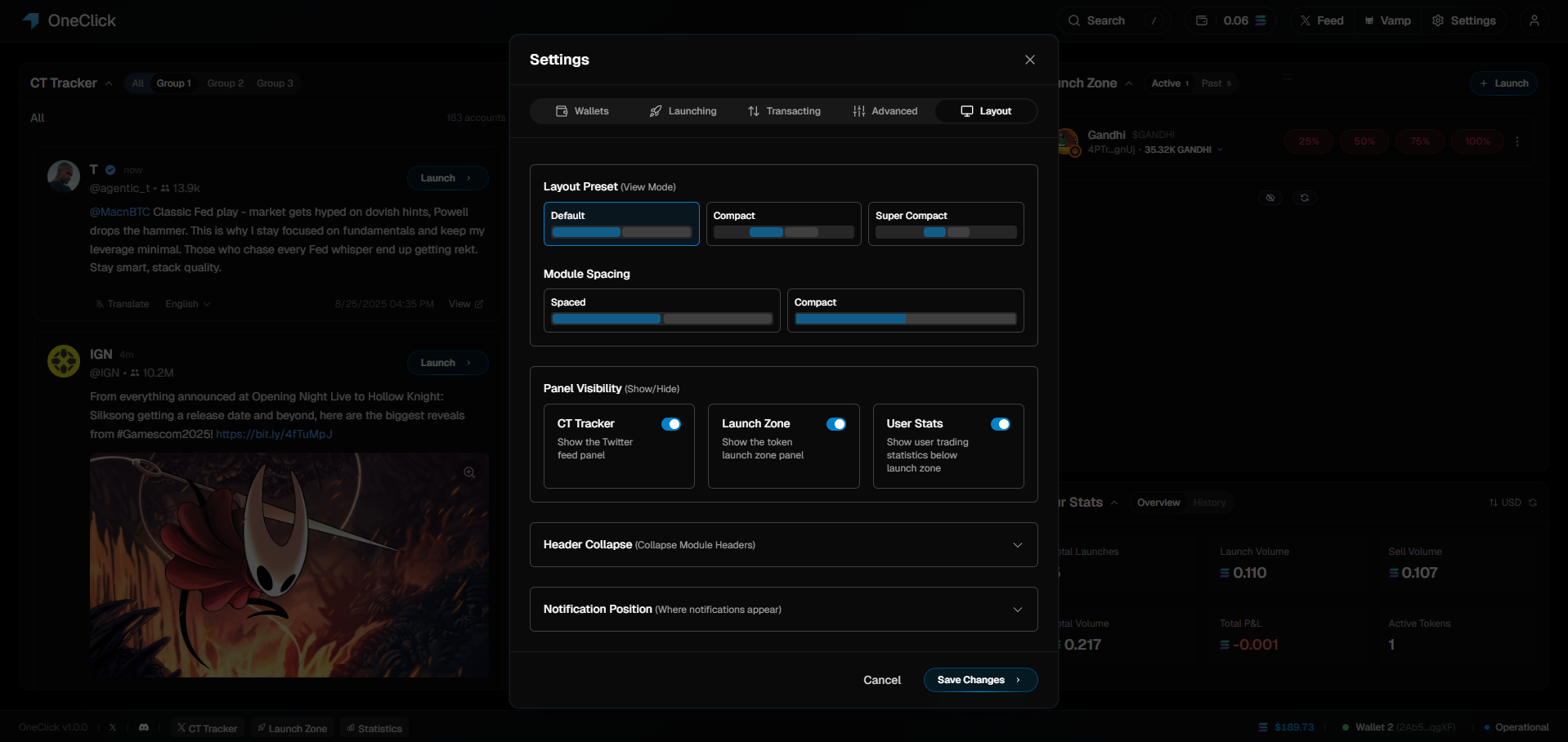This screenshot has width=1568, height=742.
Task: Open the X Feed in header
Action: point(1322,20)
